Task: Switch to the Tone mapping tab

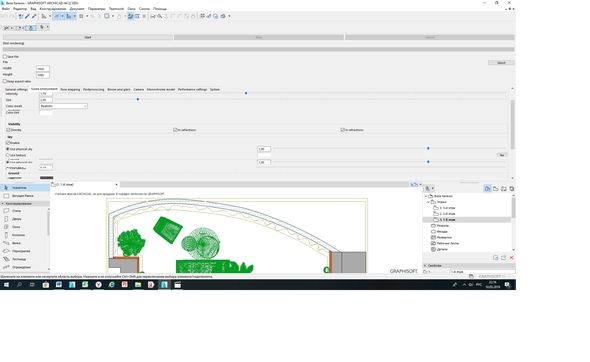Action: pos(70,90)
